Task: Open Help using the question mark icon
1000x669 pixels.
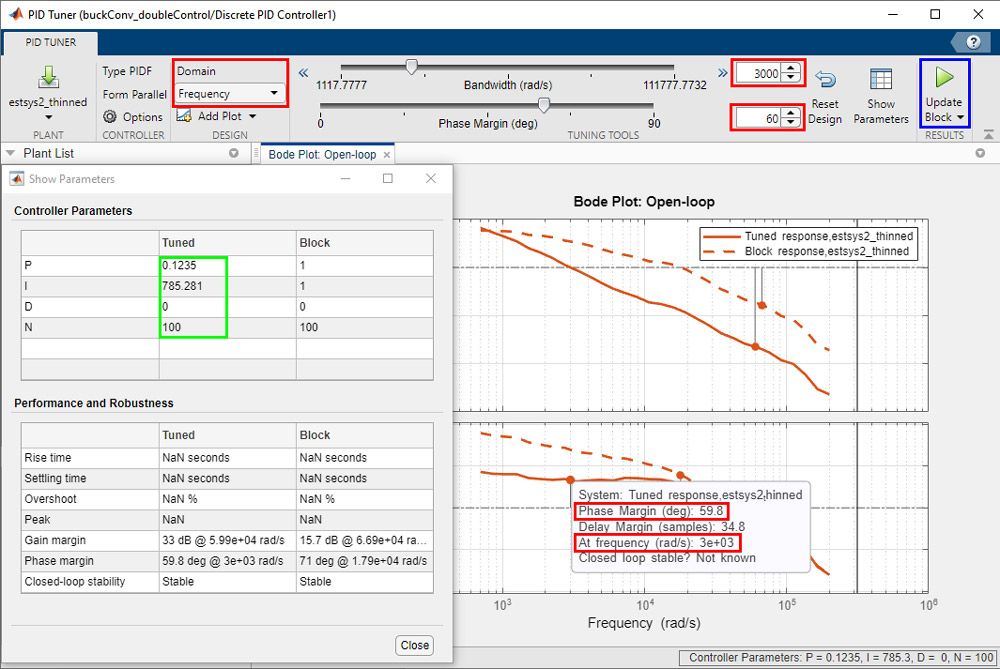Action: coord(972,41)
